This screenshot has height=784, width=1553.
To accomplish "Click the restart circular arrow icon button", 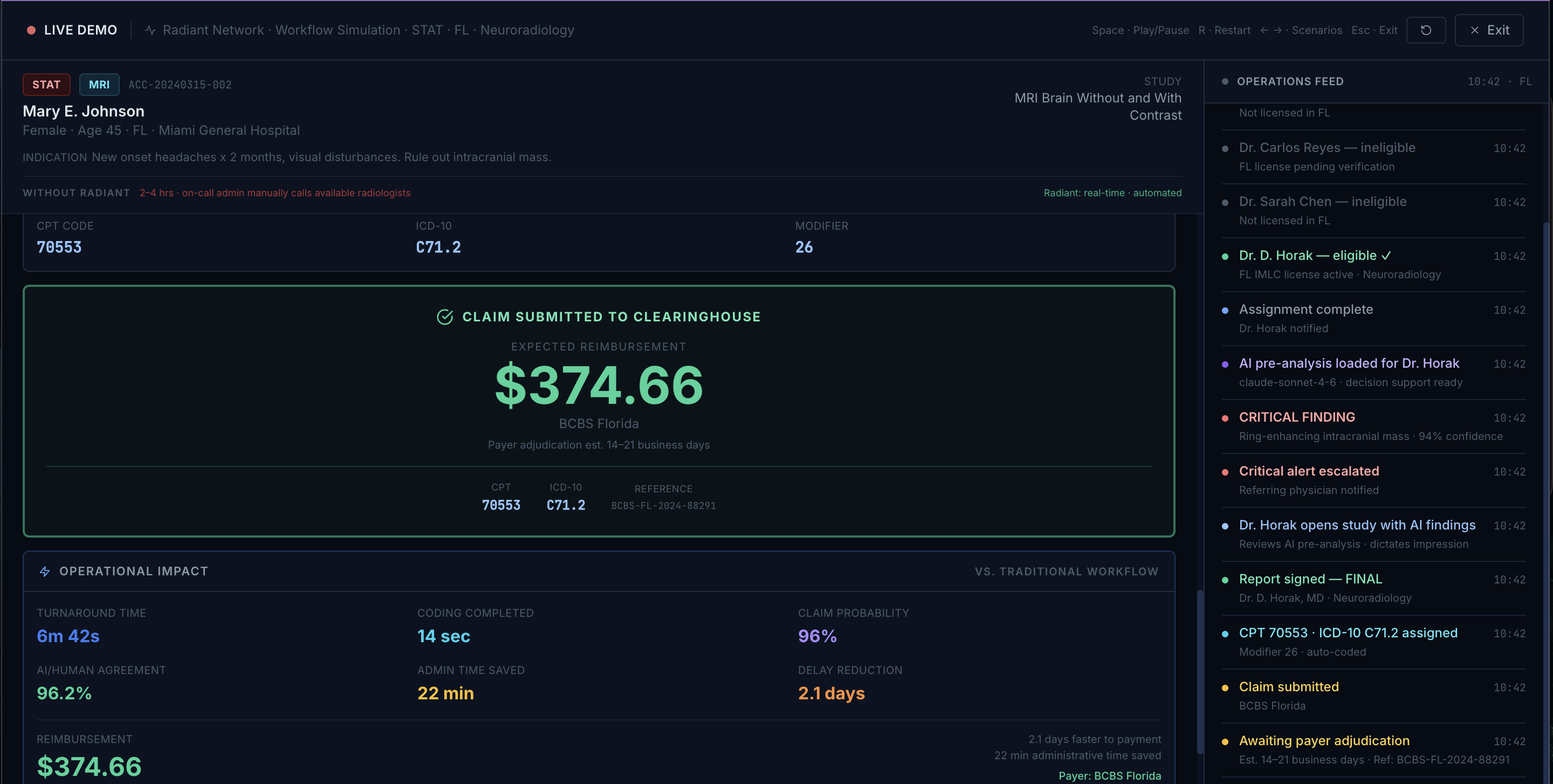I will click(x=1426, y=30).
